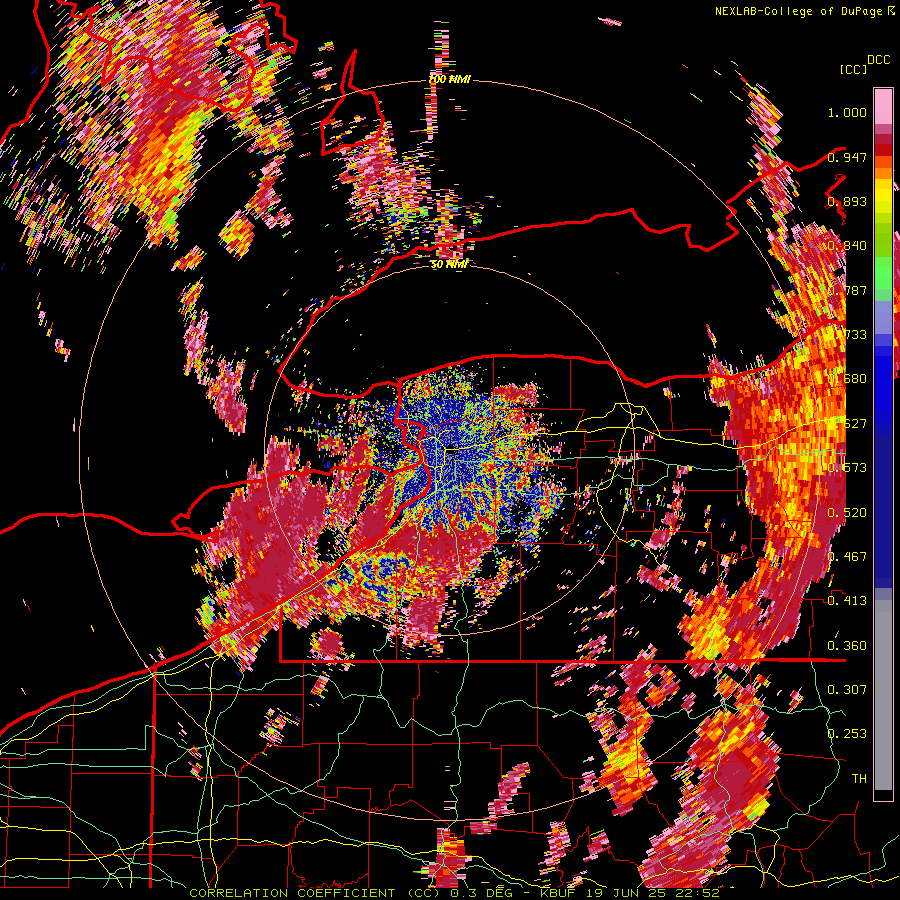Screen dimensions: 900x900
Task: Select the 0.947 scale value
Action: [847, 157]
